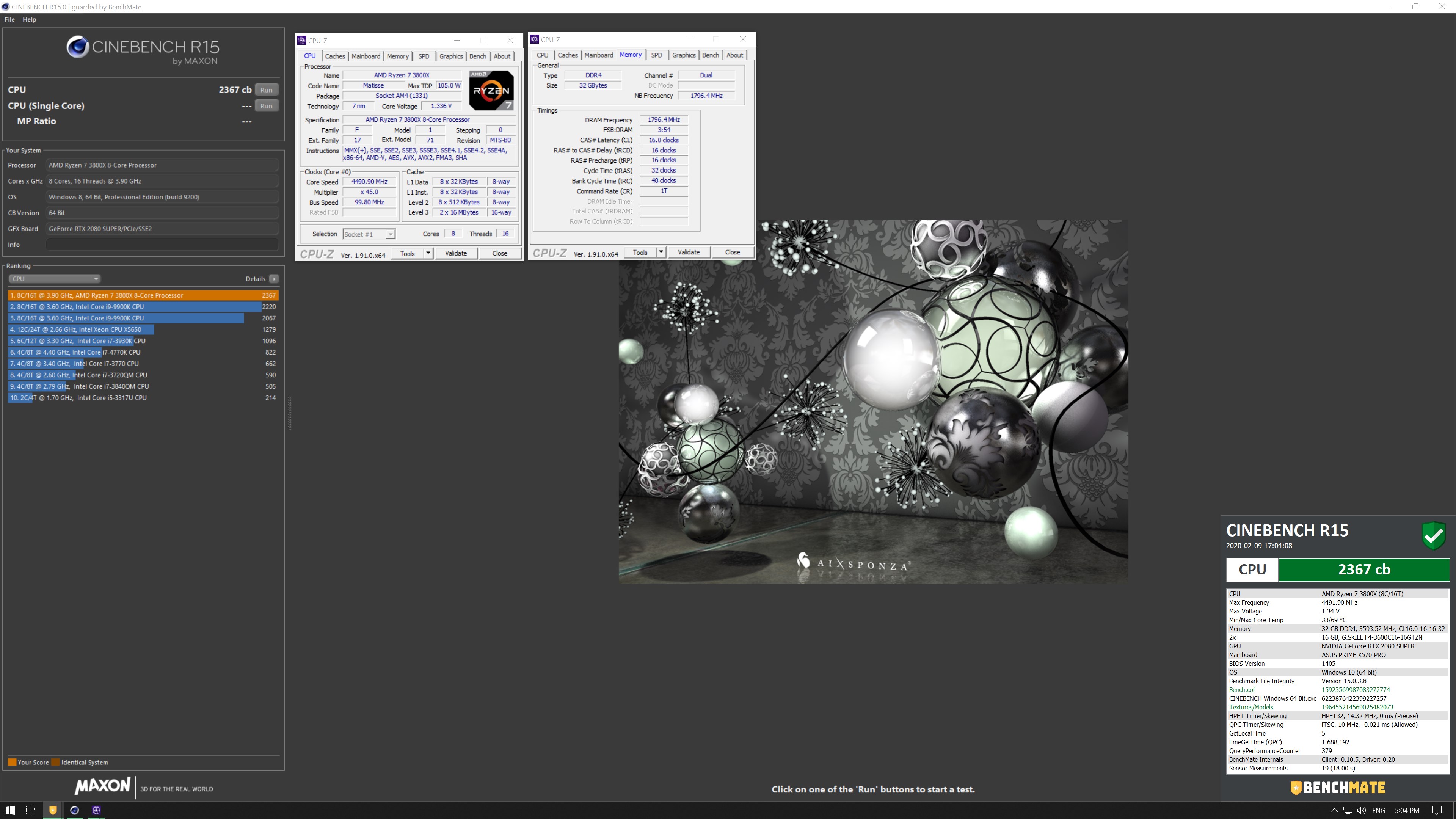Select the 2220 score i9-9900K ranking row
Screen dimensions: 1456x819
[143, 307]
